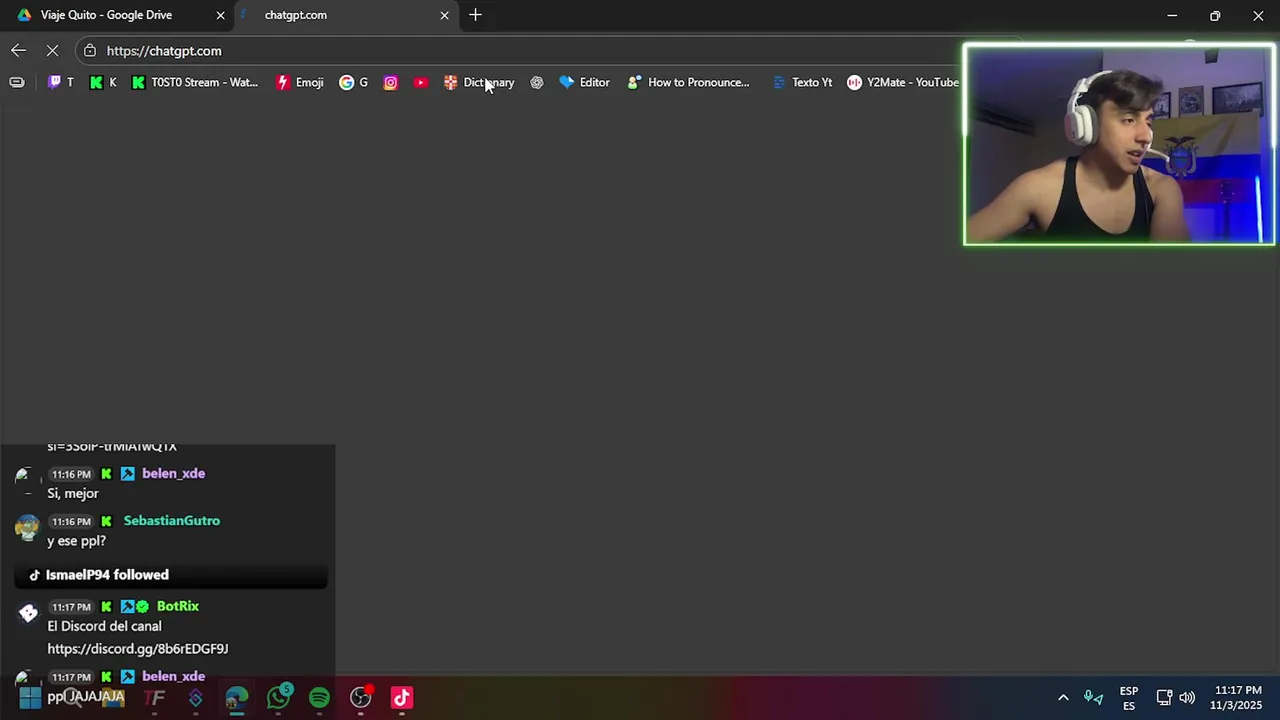The width and height of the screenshot is (1280, 720).
Task: Open the TF app on the taskbar
Action: click(x=154, y=698)
